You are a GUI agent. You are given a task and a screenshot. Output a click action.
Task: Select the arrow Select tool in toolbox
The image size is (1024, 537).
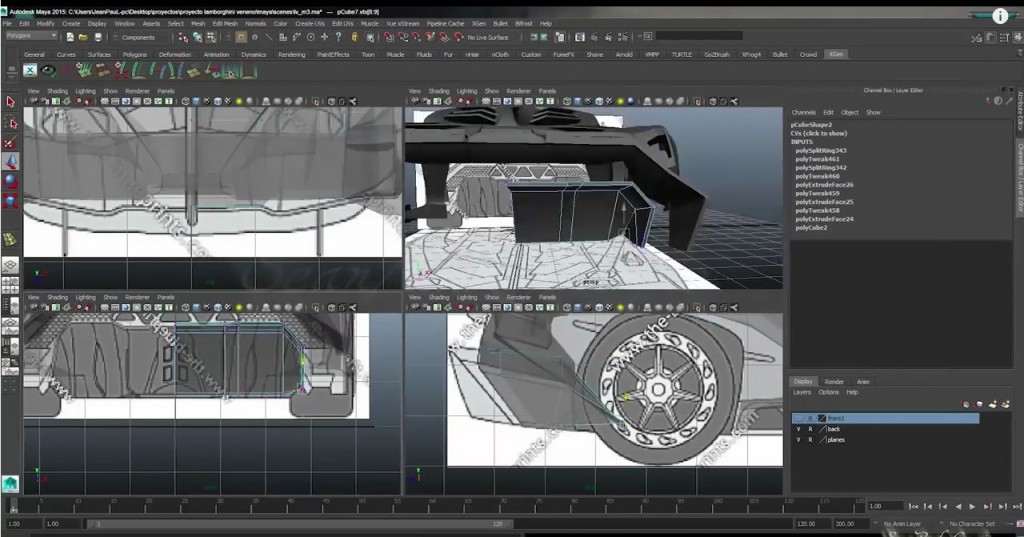[x=11, y=102]
